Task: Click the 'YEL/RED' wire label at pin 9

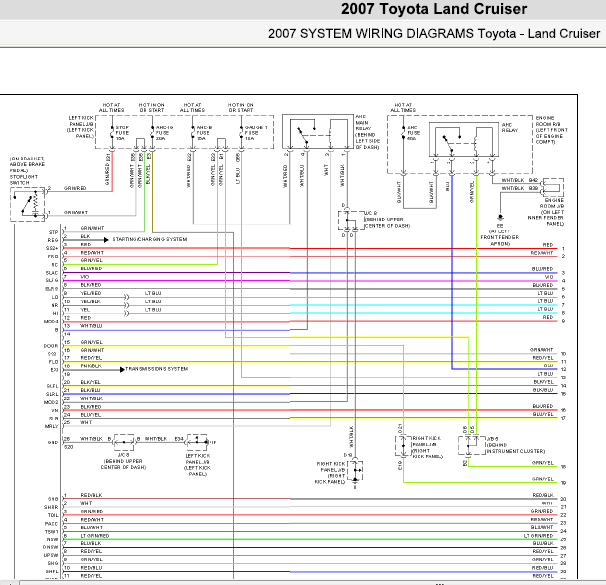Action: [91, 293]
